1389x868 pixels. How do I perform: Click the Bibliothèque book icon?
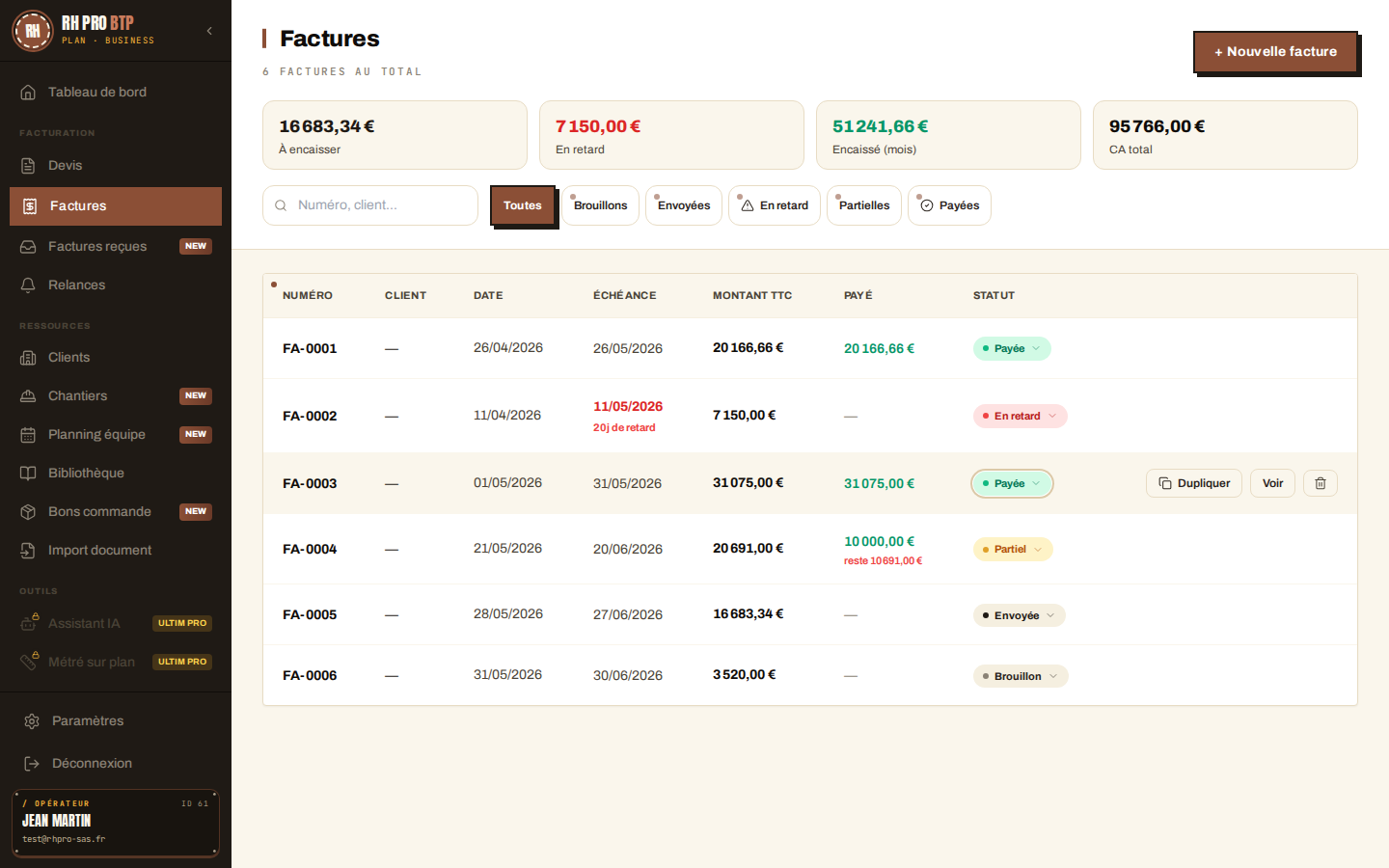(x=28, y=474)
